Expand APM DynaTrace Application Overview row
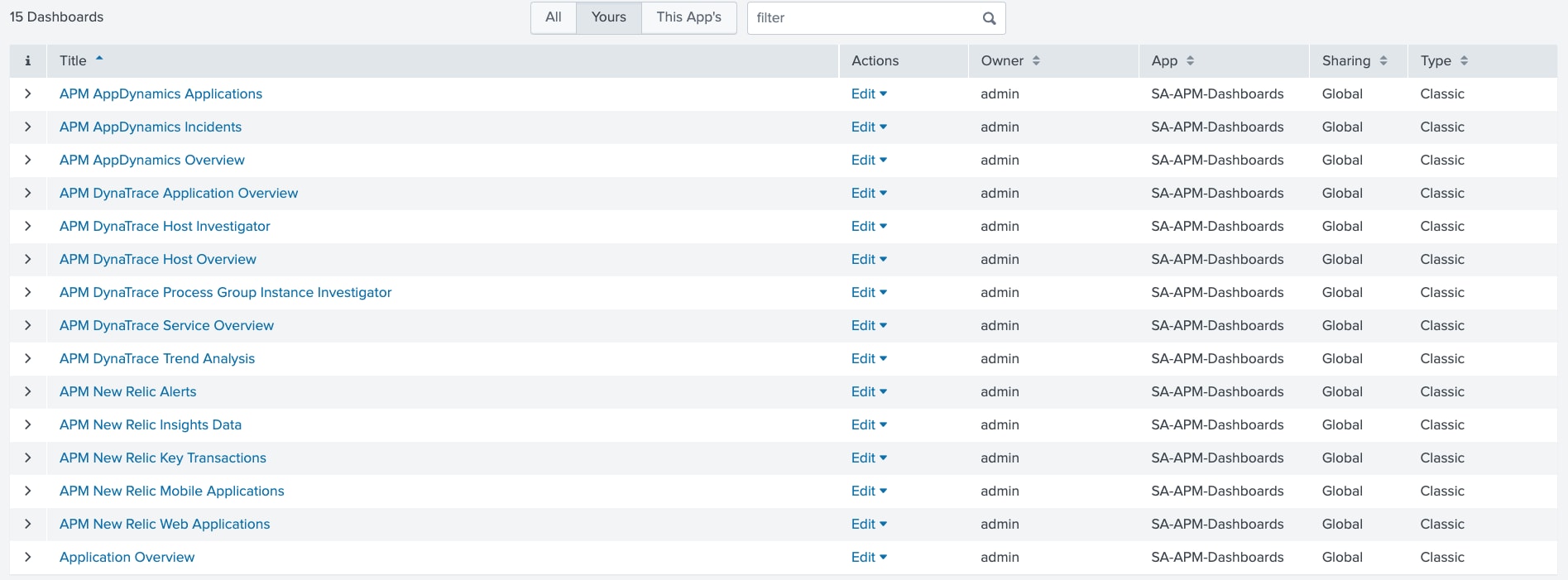 (27, 193)
